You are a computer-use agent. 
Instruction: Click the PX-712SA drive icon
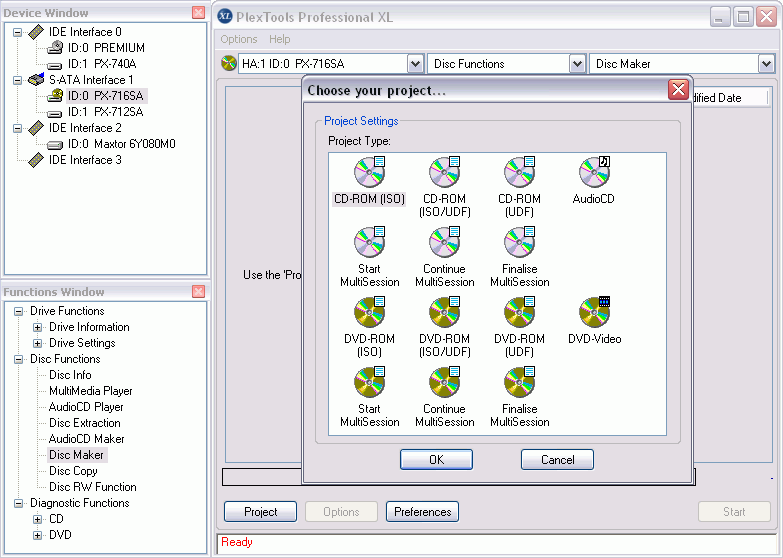[55, 113]
